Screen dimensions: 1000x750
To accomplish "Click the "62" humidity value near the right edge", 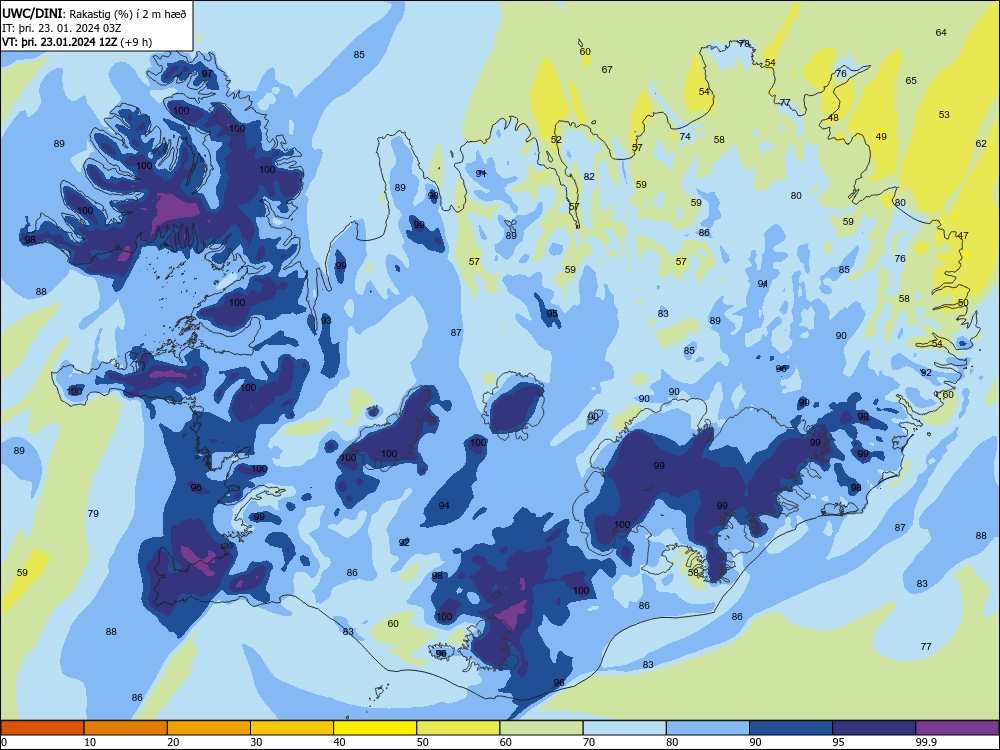I will 981,143.
